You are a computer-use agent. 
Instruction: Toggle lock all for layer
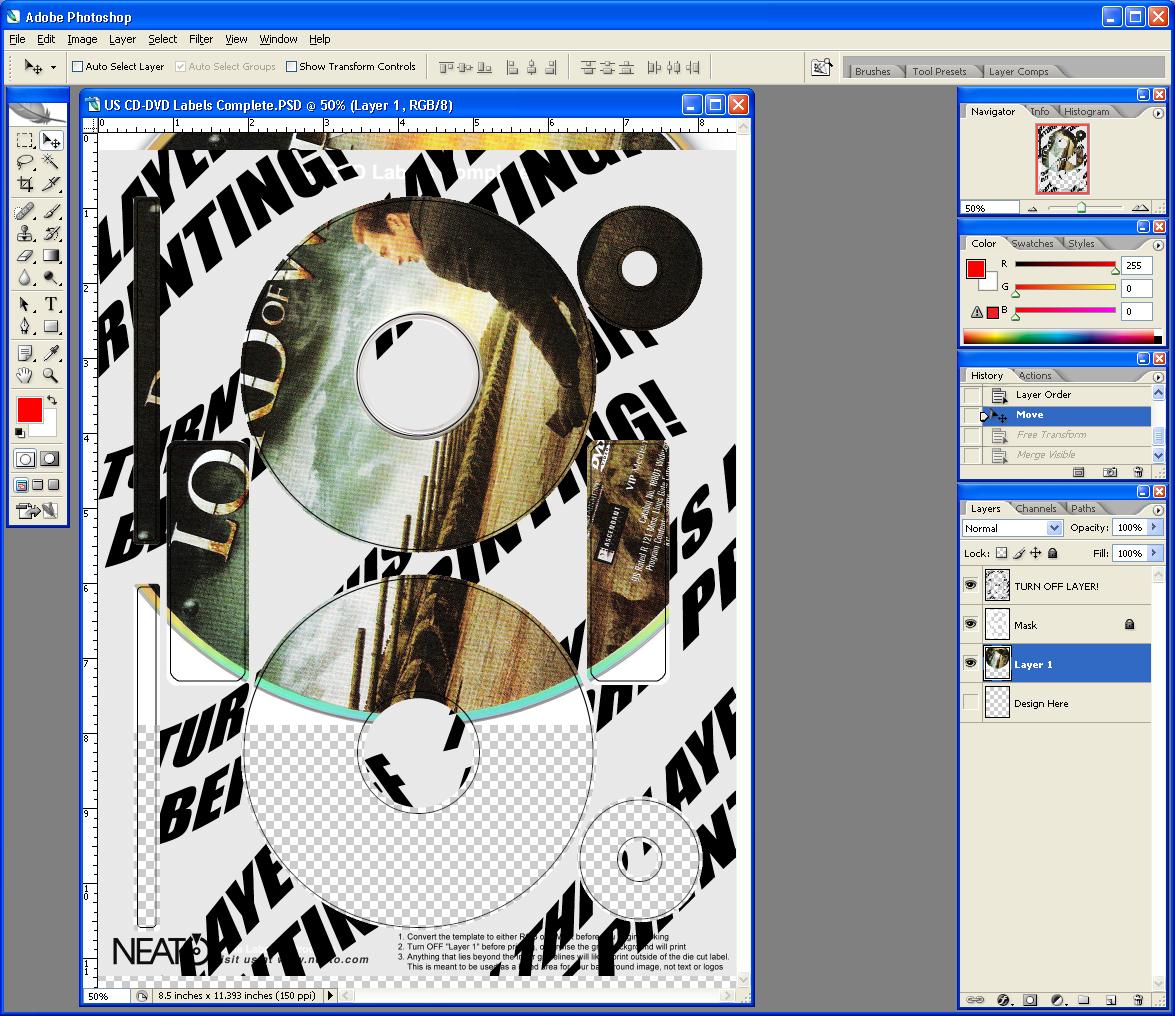coord(1052,553)
